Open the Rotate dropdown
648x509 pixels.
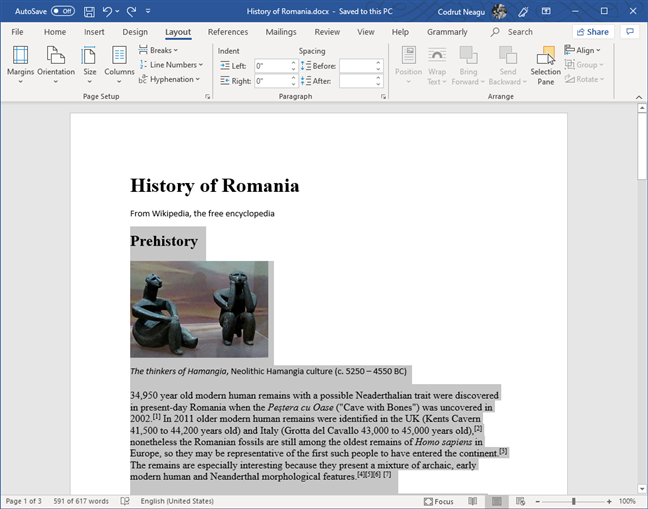[584, 79]
